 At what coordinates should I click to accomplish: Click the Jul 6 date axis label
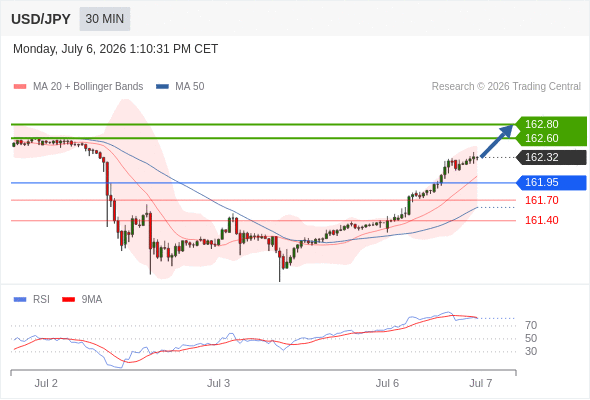tap(387, 383)
